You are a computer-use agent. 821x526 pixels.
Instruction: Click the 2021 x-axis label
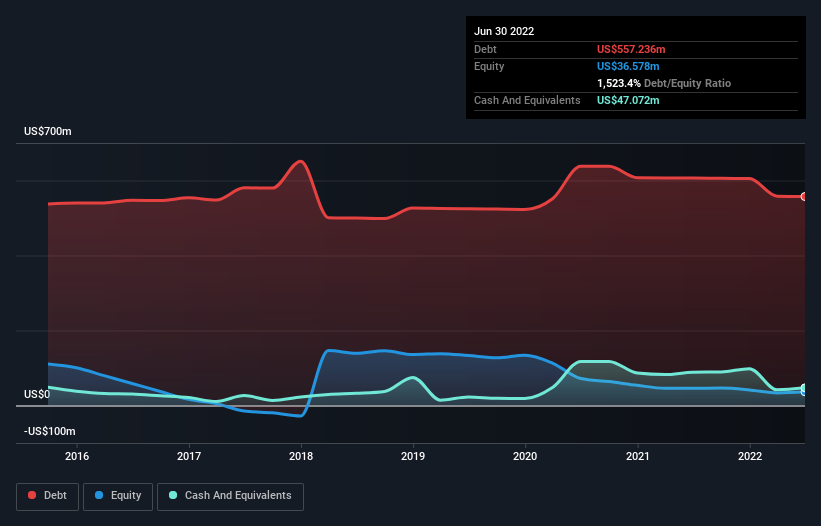pos(638,456)
